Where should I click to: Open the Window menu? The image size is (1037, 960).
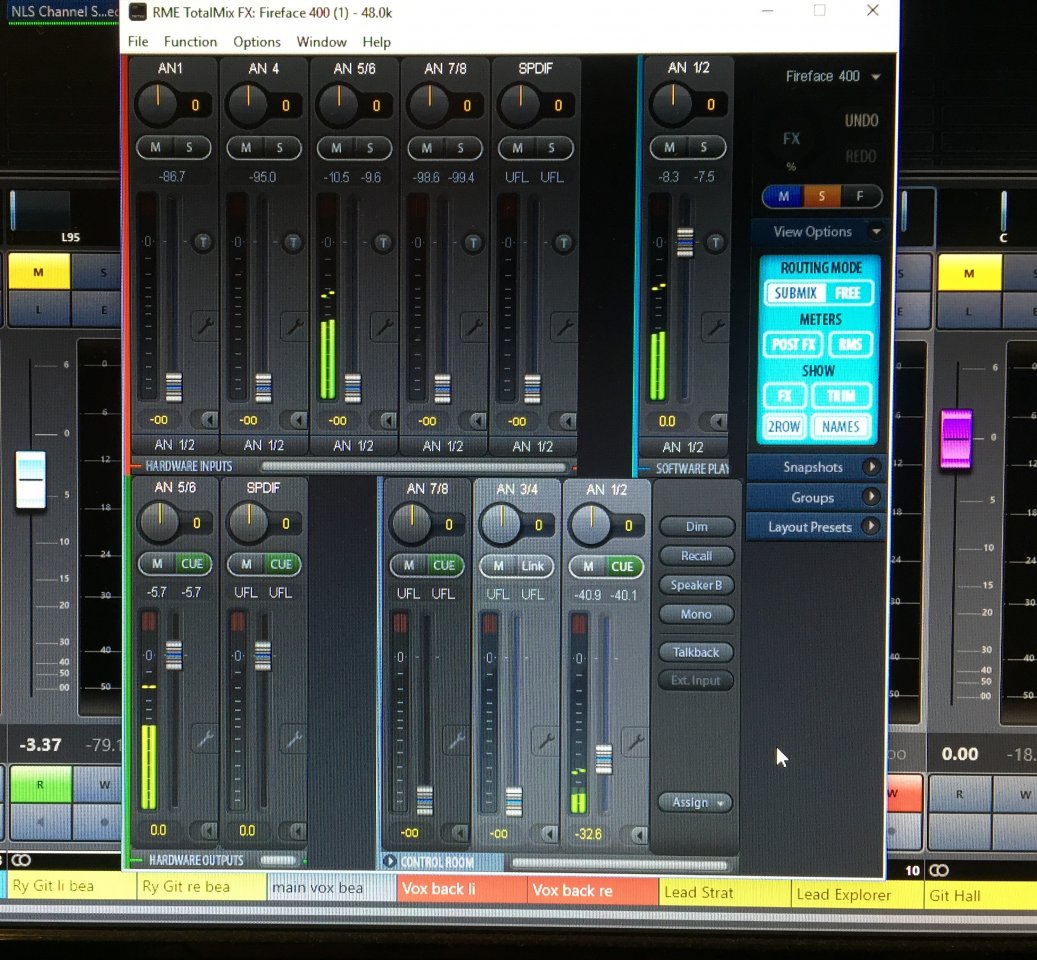tap(321, 42)
